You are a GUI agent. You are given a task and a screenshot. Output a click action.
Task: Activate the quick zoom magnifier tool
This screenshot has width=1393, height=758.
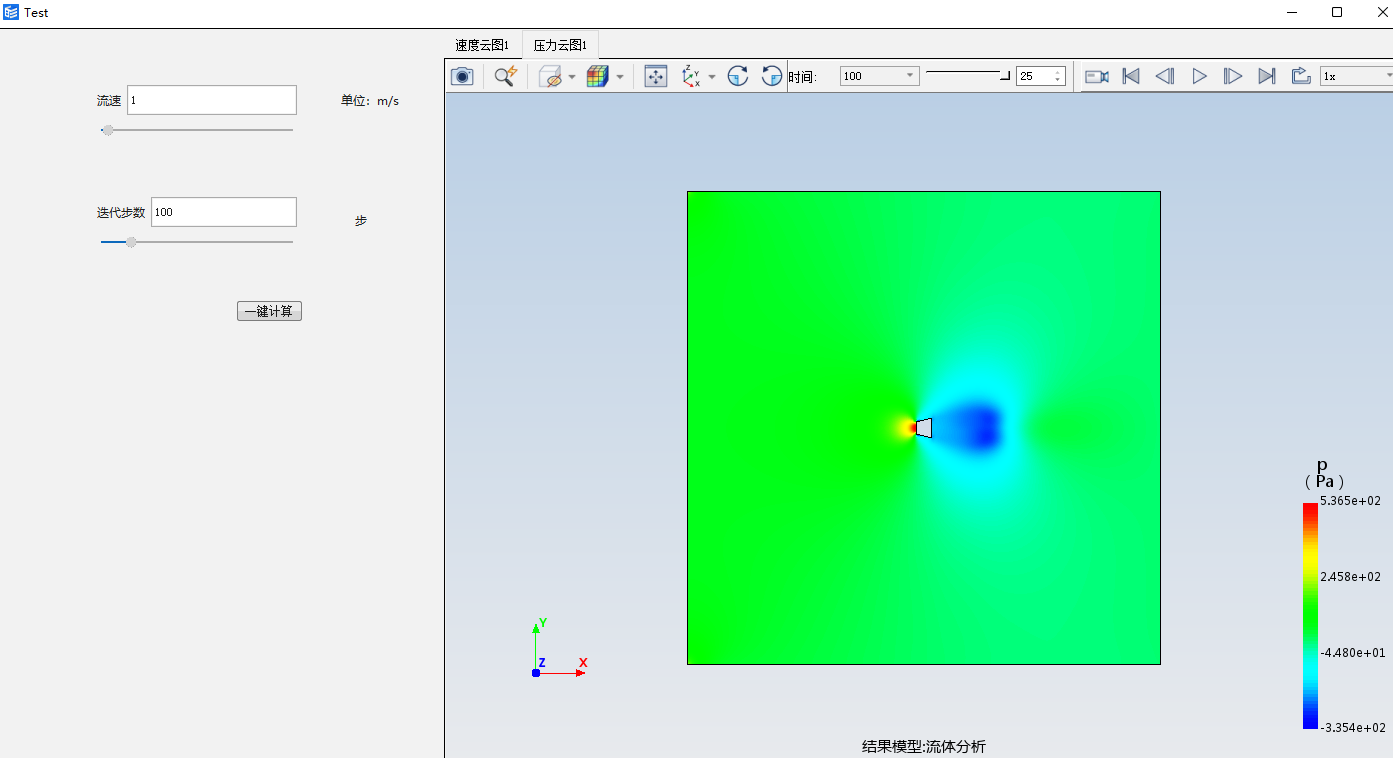point(506,76)
